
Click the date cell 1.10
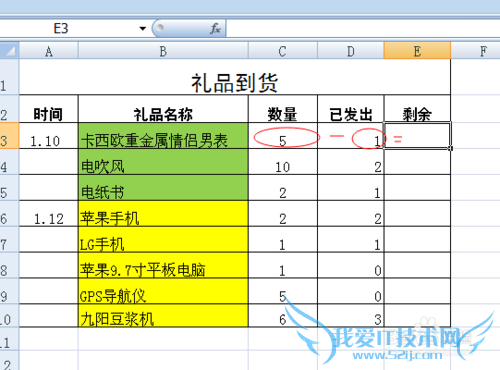(x=49, y=136)
